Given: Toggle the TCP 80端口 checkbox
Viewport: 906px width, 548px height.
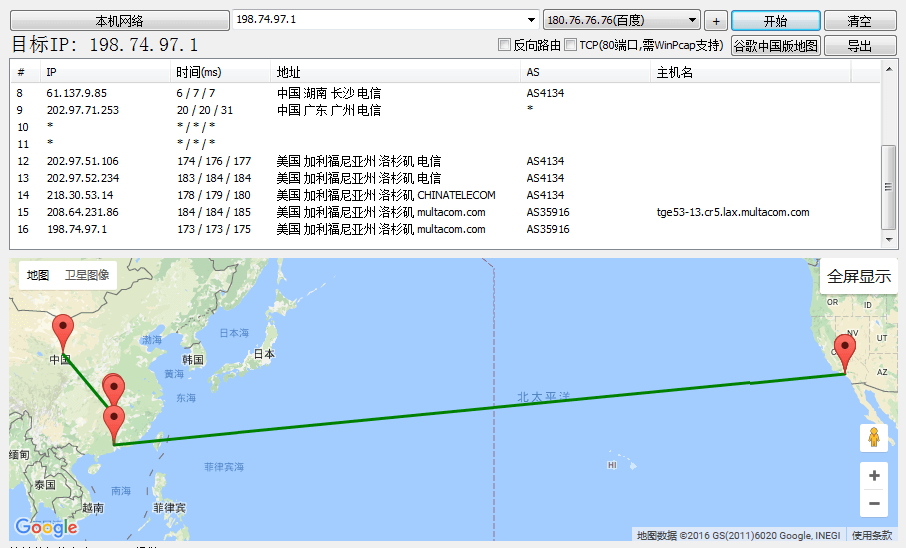Looking at the screenshot, I should 570,45.
